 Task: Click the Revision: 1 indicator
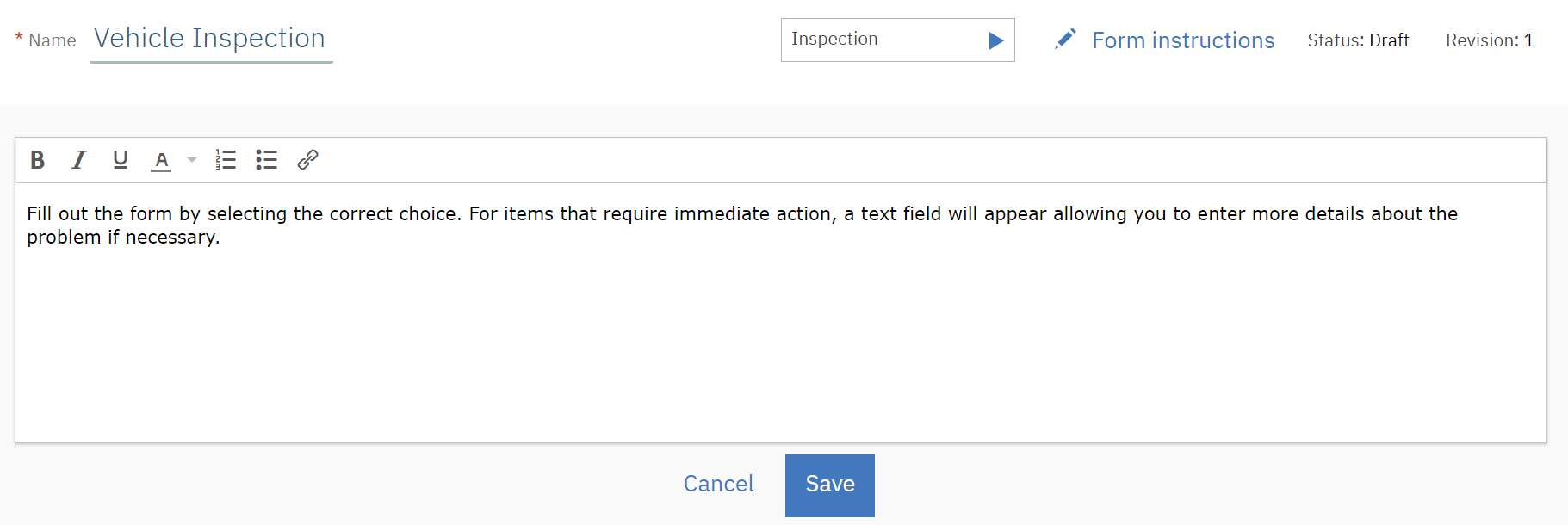(x=1489, y=40)
